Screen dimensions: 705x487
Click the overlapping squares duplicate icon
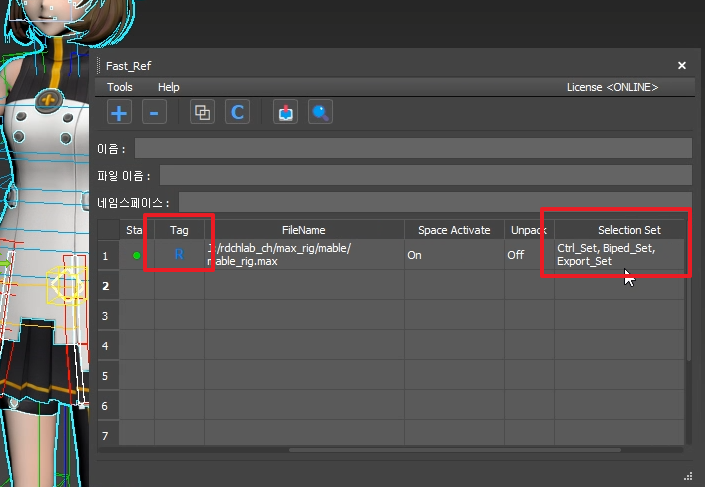[x=202, y=113]
